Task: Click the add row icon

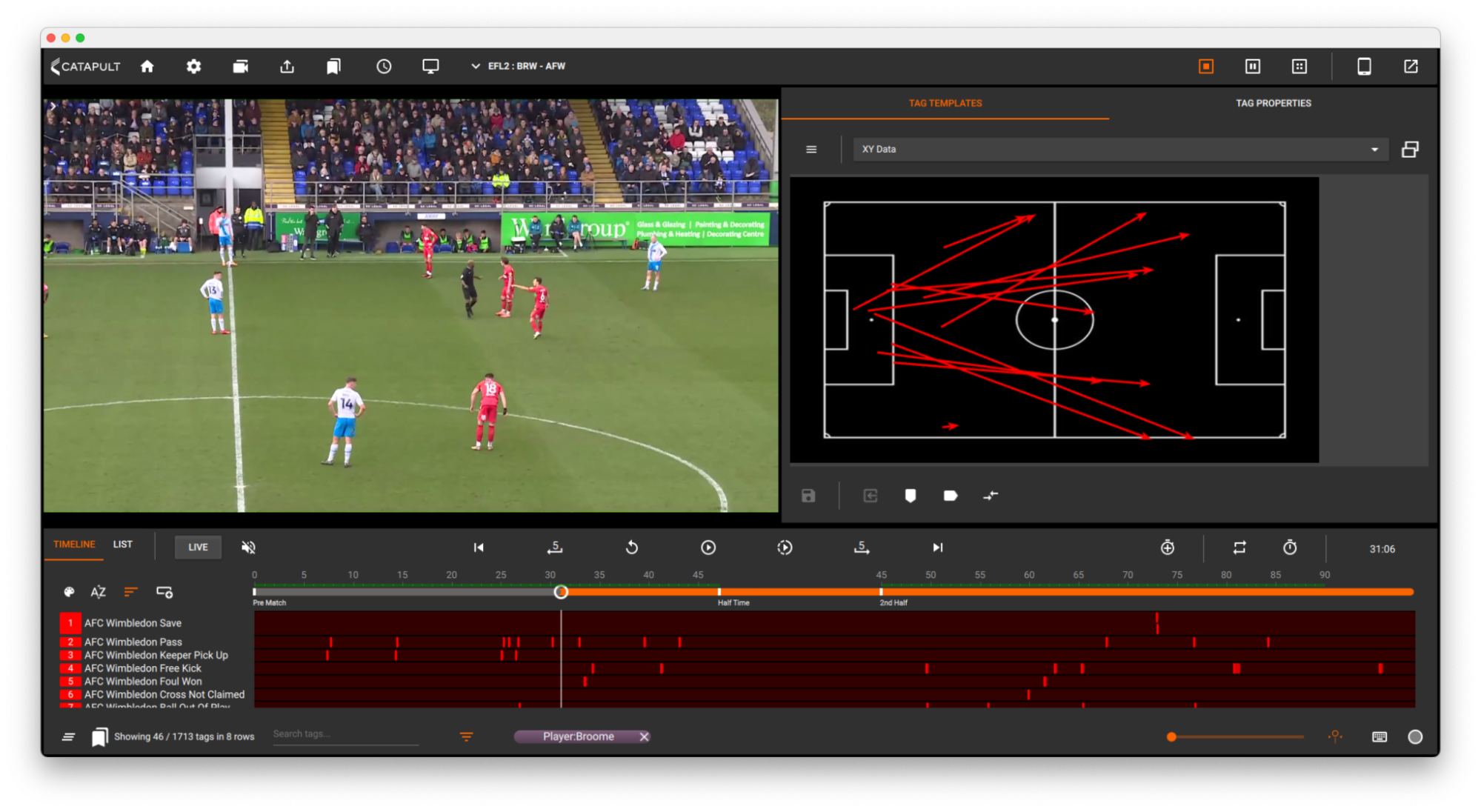Action: click(x=164, y=592)
